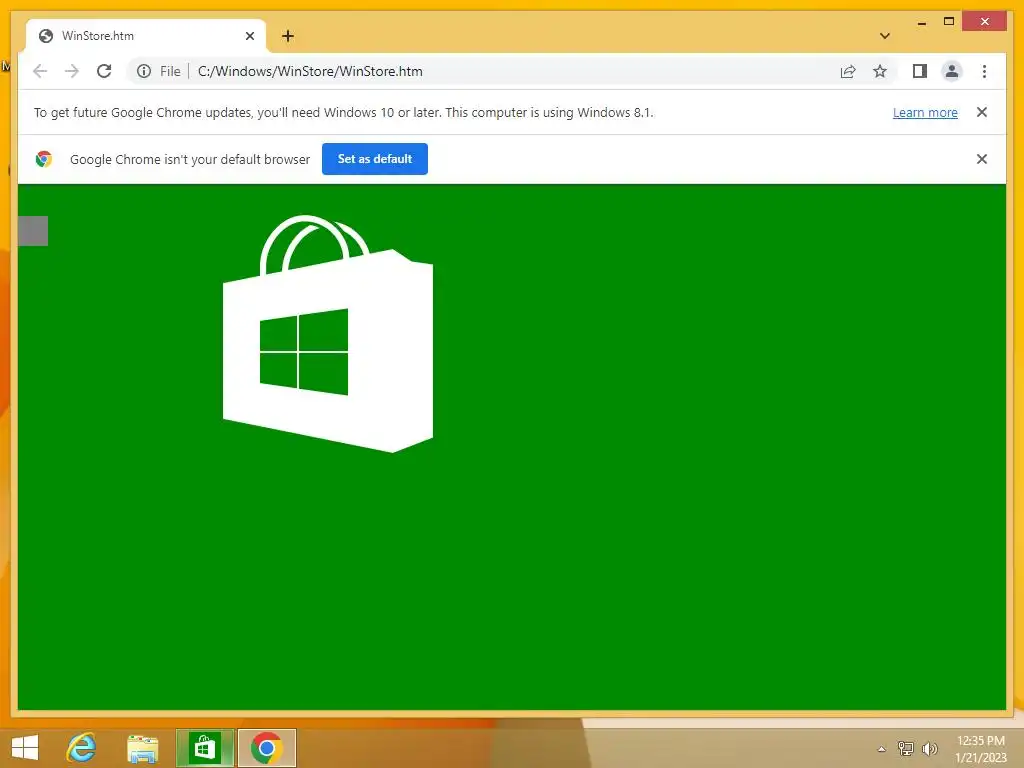Select the WinStore.htm tab
This screenshot has width=1024, height=768.
(146, 36)
